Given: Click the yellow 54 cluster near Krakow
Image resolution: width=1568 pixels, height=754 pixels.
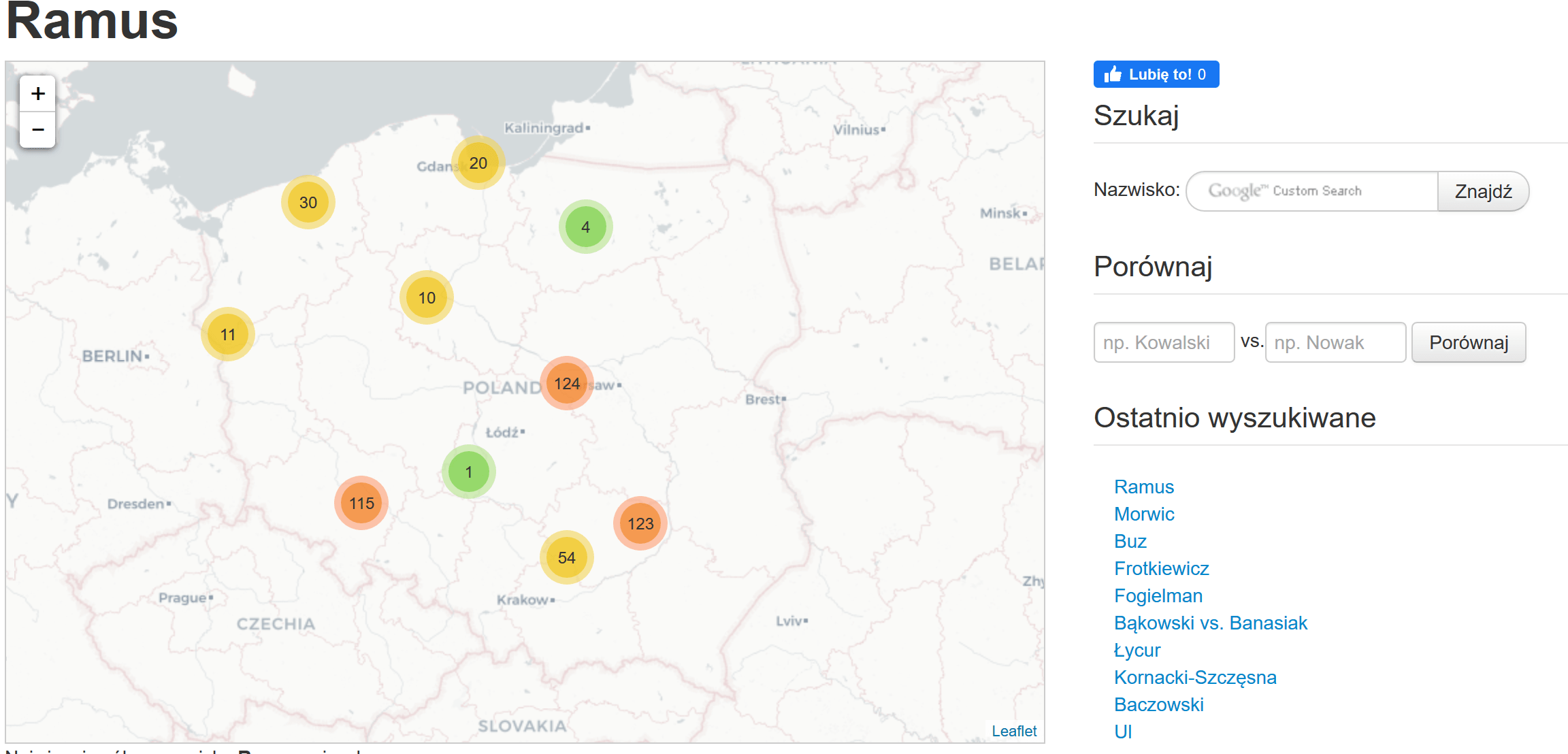Looking at the screenshot, I should [566, 557].
